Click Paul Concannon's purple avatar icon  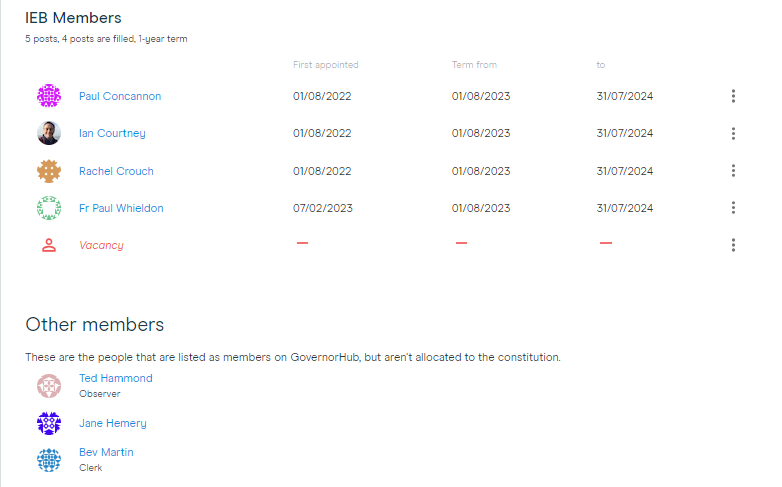click(x=49, y=96)
